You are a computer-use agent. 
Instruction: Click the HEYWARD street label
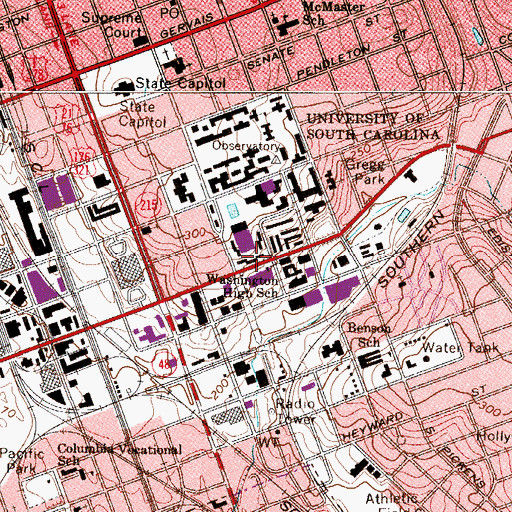coord(372,427)
